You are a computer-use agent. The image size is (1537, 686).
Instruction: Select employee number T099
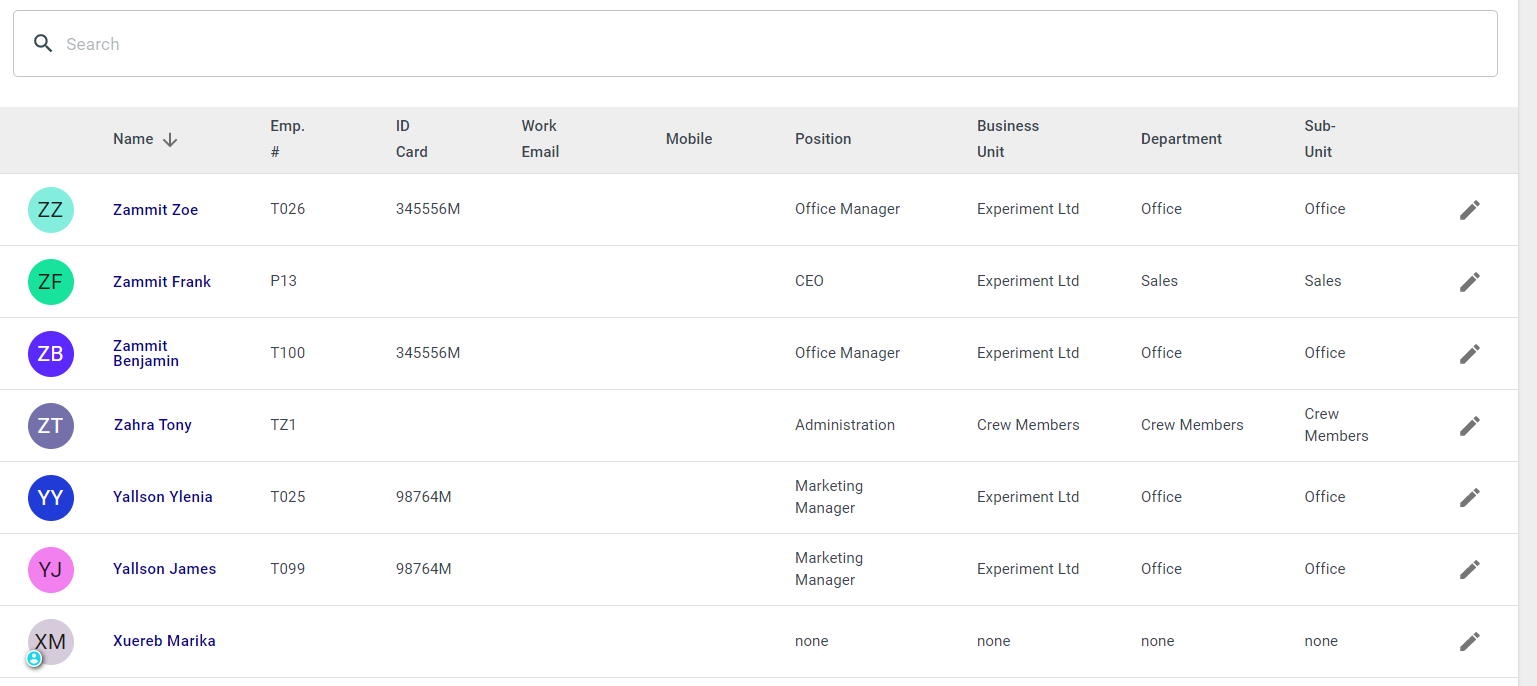[x=288, y=569]
